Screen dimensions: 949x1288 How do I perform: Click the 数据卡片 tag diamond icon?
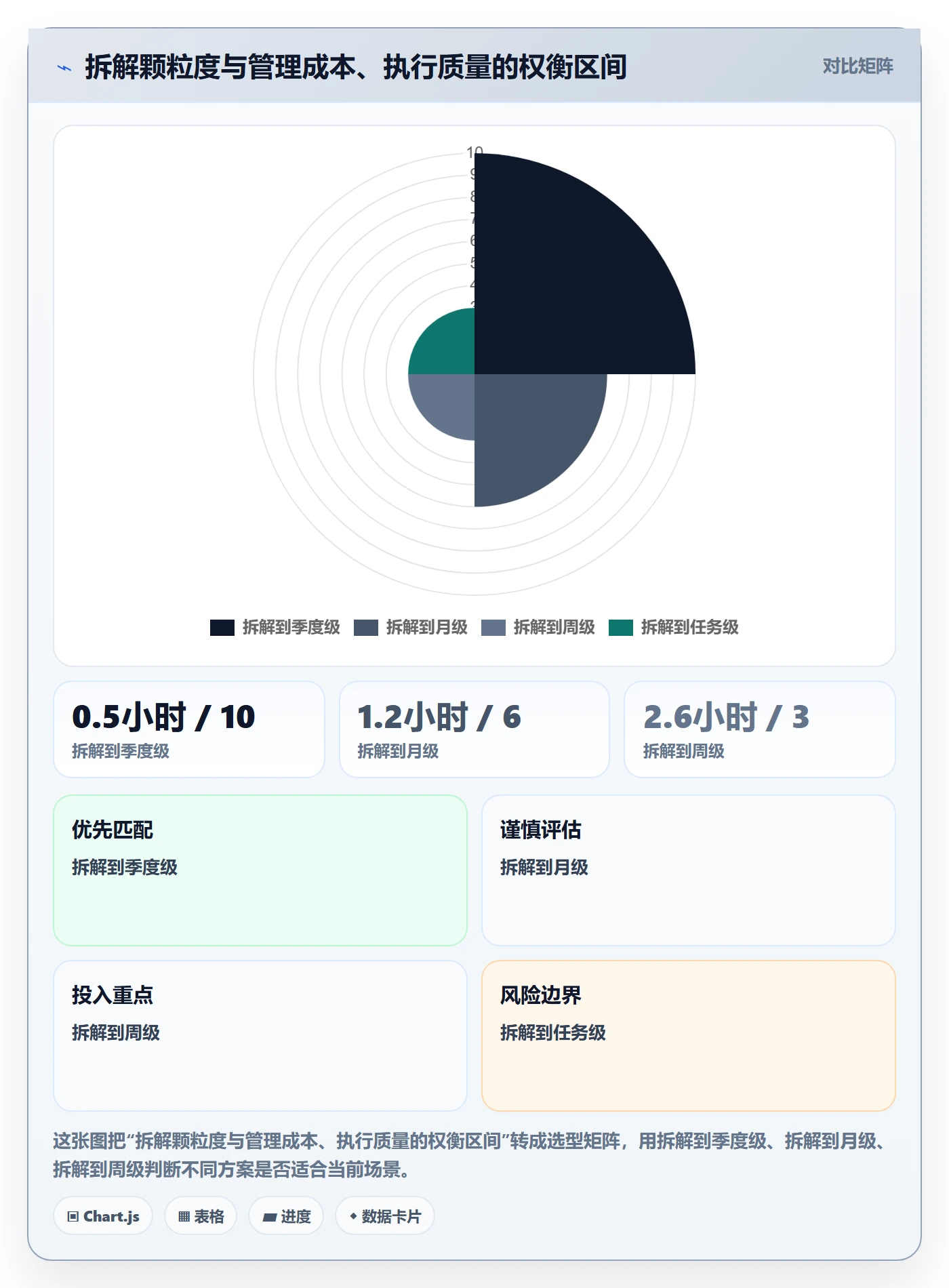(x=353, y=1217)
